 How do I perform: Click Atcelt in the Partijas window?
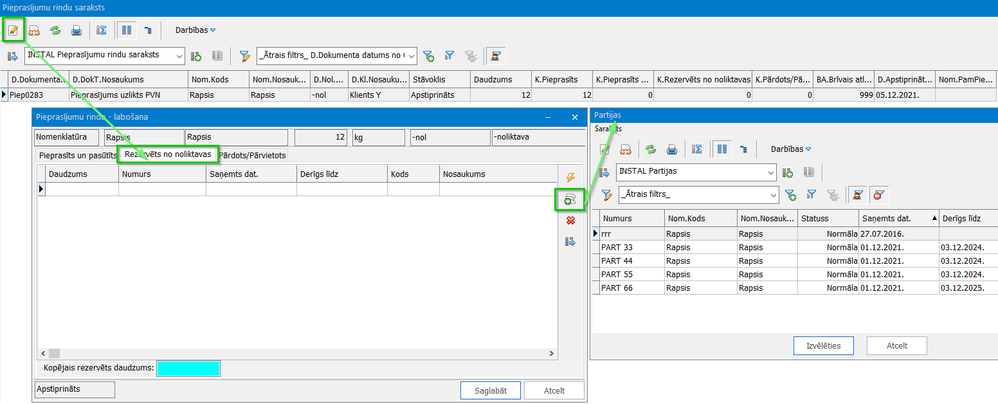click(896, 346)
